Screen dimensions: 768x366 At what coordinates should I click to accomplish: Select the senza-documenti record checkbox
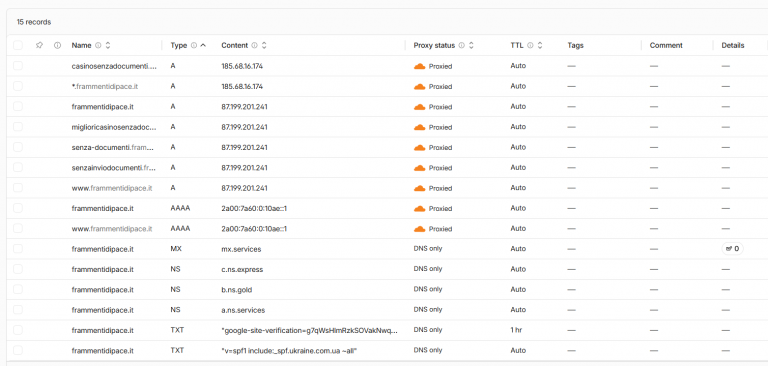[x=18, y=147]
